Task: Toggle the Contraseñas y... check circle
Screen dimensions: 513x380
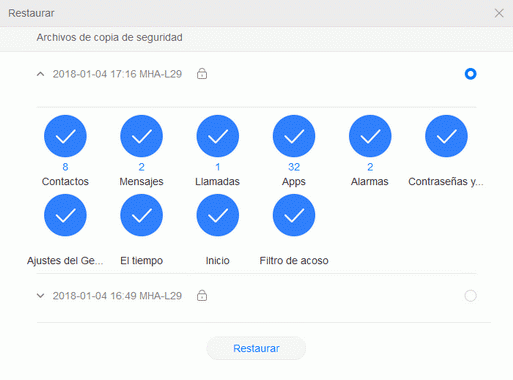Action: (x=446, y=136)
